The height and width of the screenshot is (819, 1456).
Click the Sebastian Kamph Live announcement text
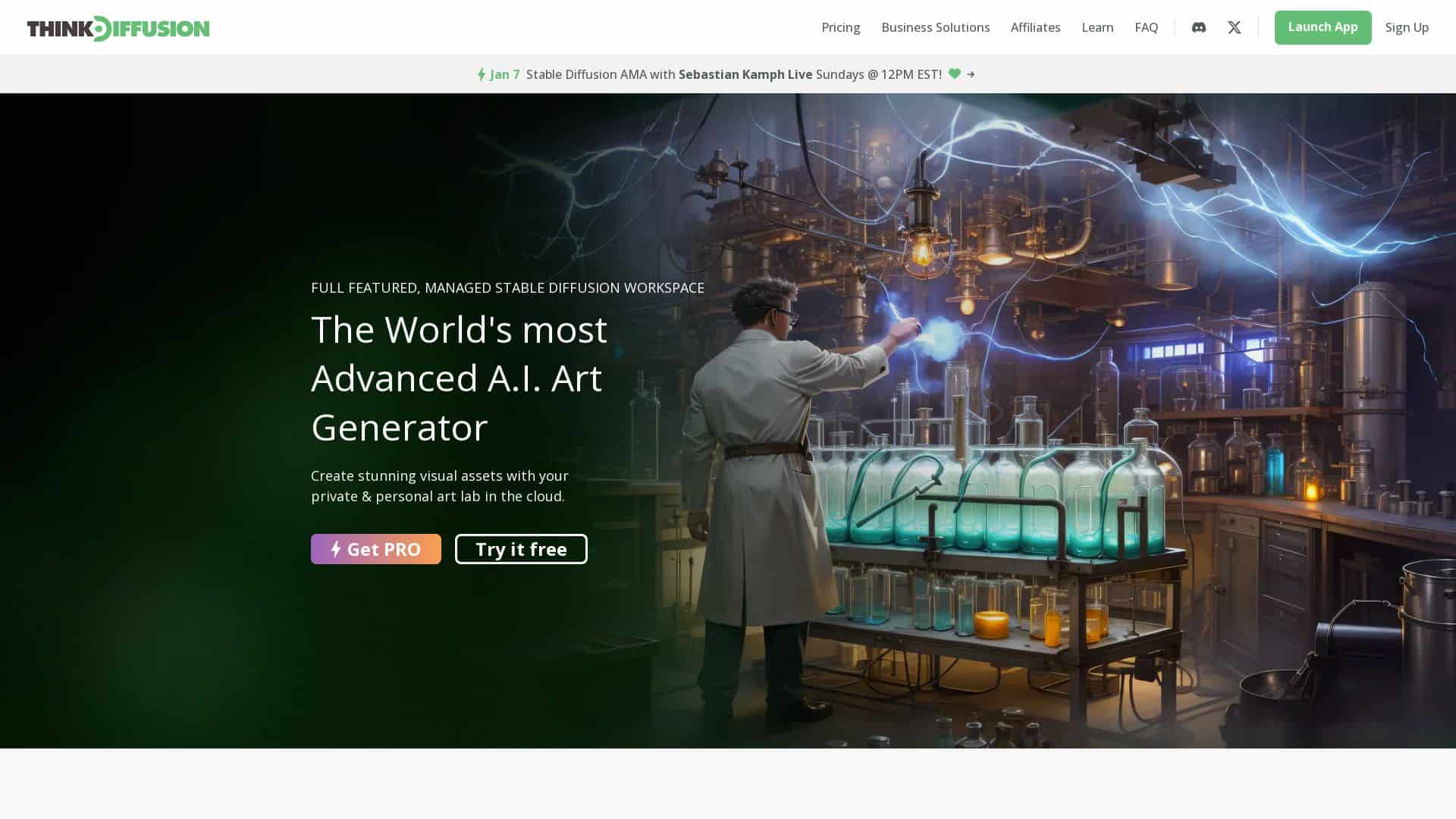(745, 74)
